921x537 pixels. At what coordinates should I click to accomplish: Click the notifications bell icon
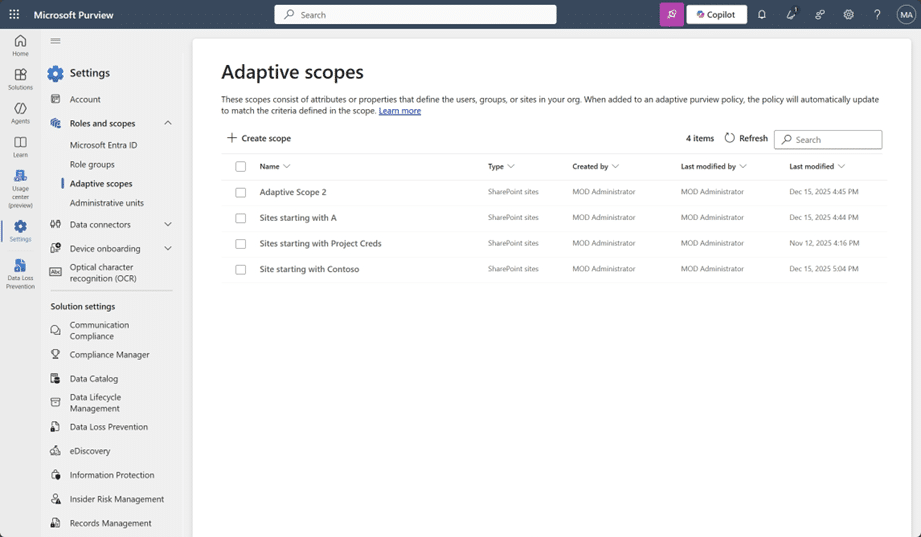click(762, 15)
